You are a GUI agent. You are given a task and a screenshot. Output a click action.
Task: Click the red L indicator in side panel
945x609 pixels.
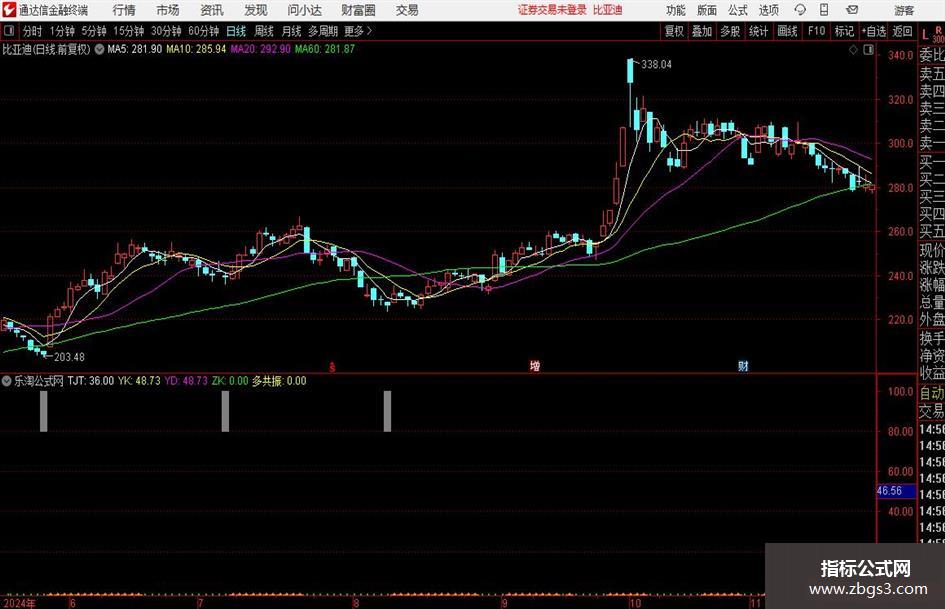[x=925, y=35]
